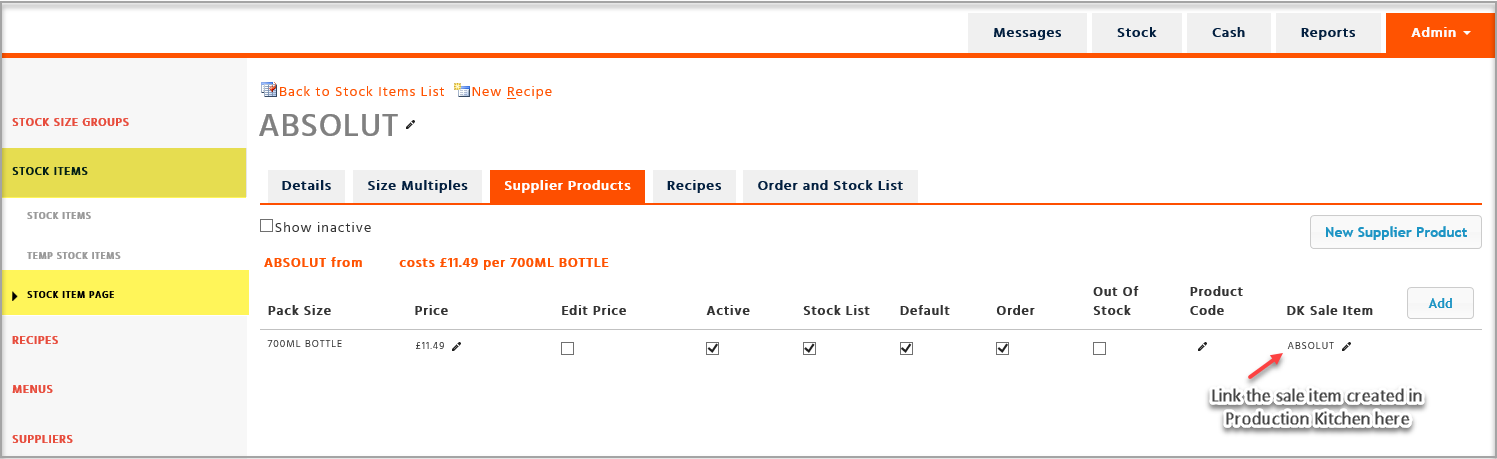1497x459 pixels.
Task: Edit the DK Sale Item ABSOLUT pencil
Action: (x=1346, y=346)
